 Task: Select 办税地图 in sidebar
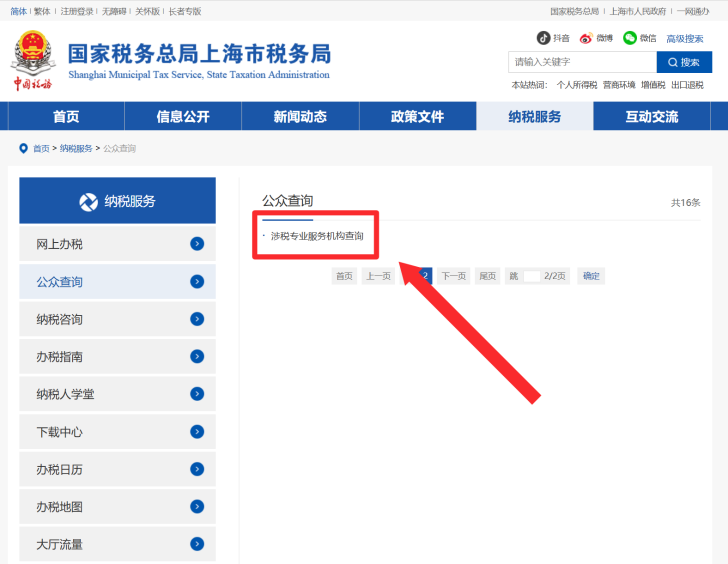[117, 506]
